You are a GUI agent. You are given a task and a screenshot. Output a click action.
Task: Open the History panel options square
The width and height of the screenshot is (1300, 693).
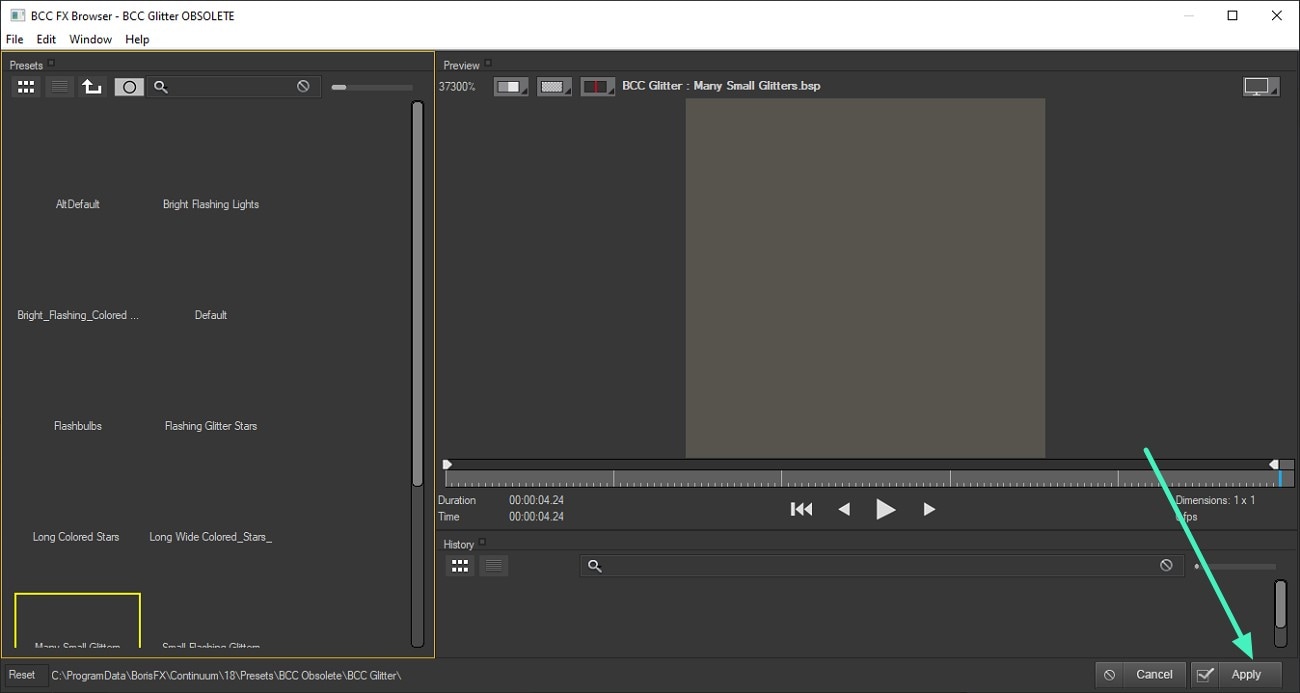point(482,543)
